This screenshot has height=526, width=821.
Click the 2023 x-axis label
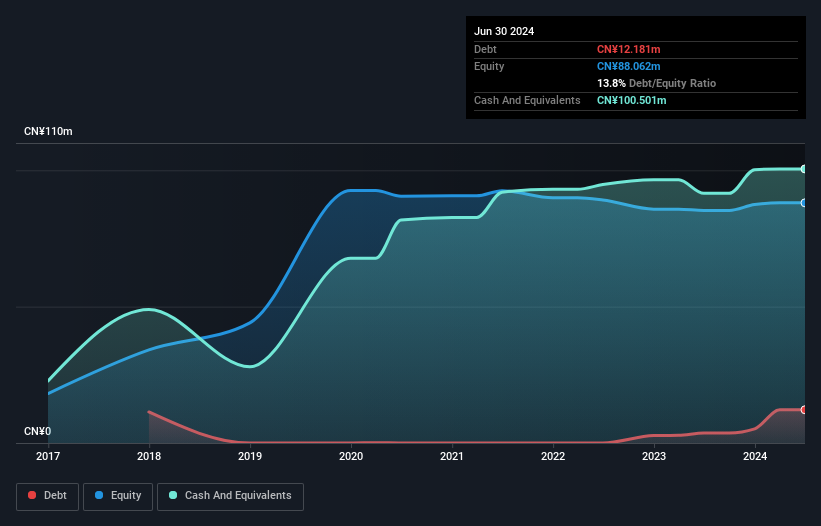[654, 456]
